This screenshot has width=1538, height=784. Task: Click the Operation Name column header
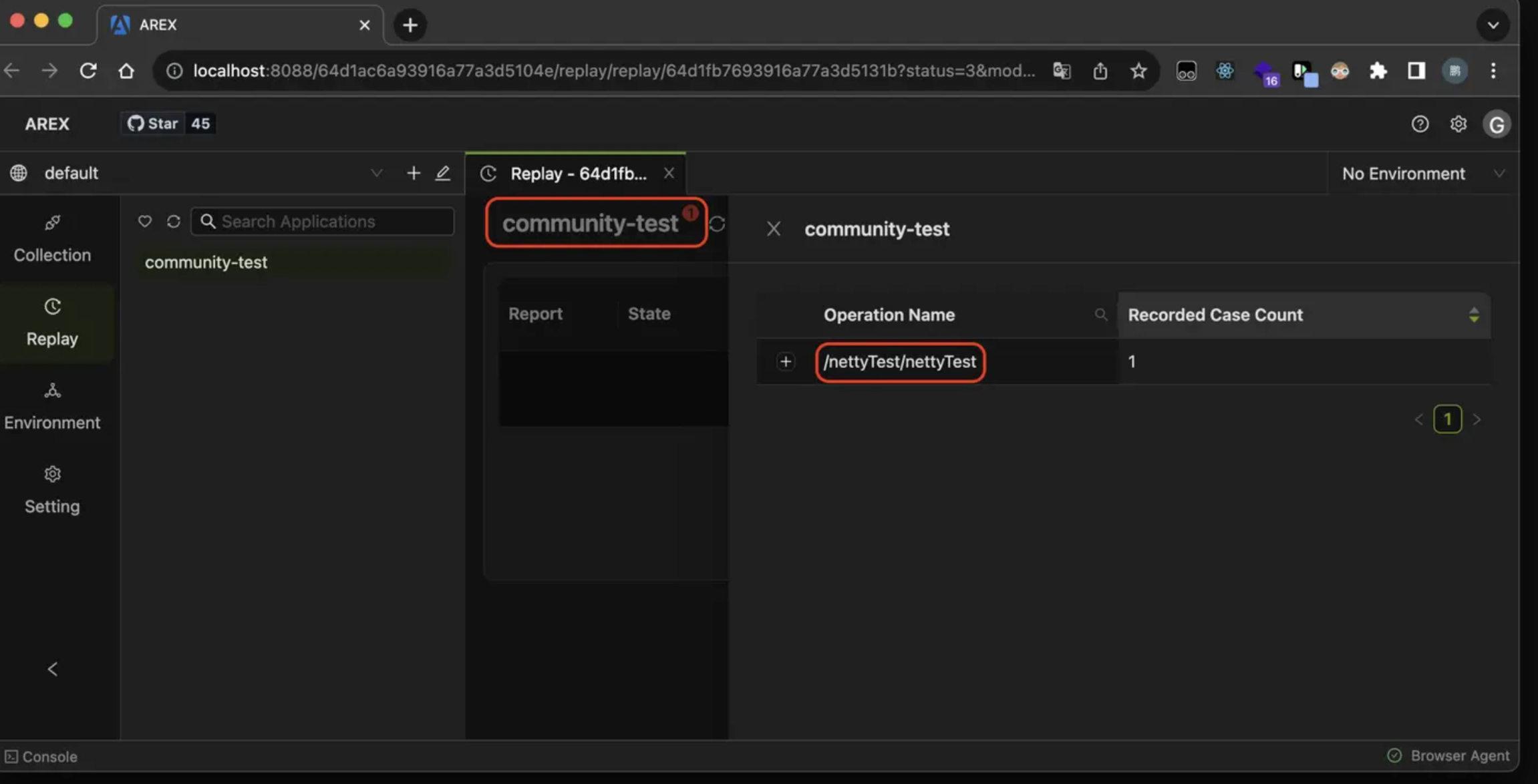(x=889, y=315)
